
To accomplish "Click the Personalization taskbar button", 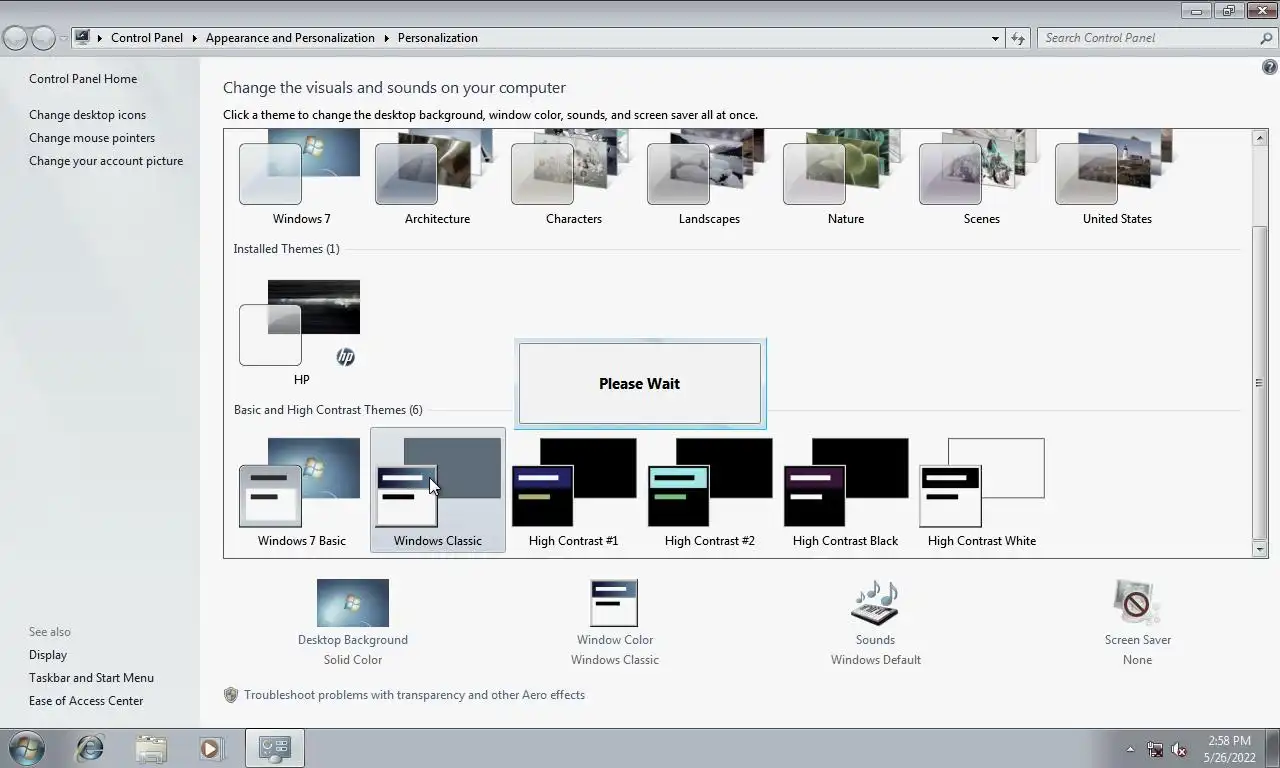I will [x=274, y=748].
